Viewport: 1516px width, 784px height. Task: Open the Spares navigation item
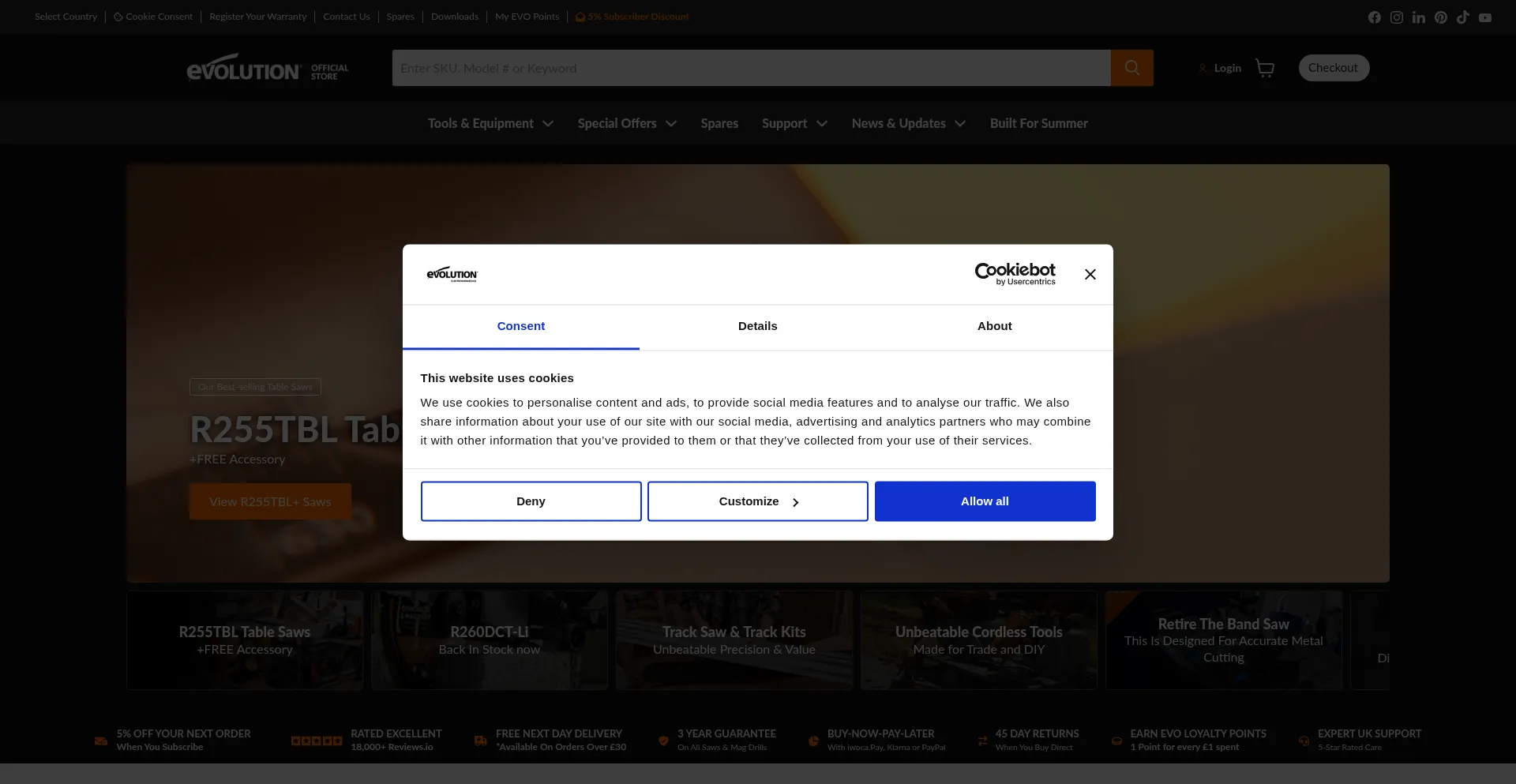tap(719, 123)
